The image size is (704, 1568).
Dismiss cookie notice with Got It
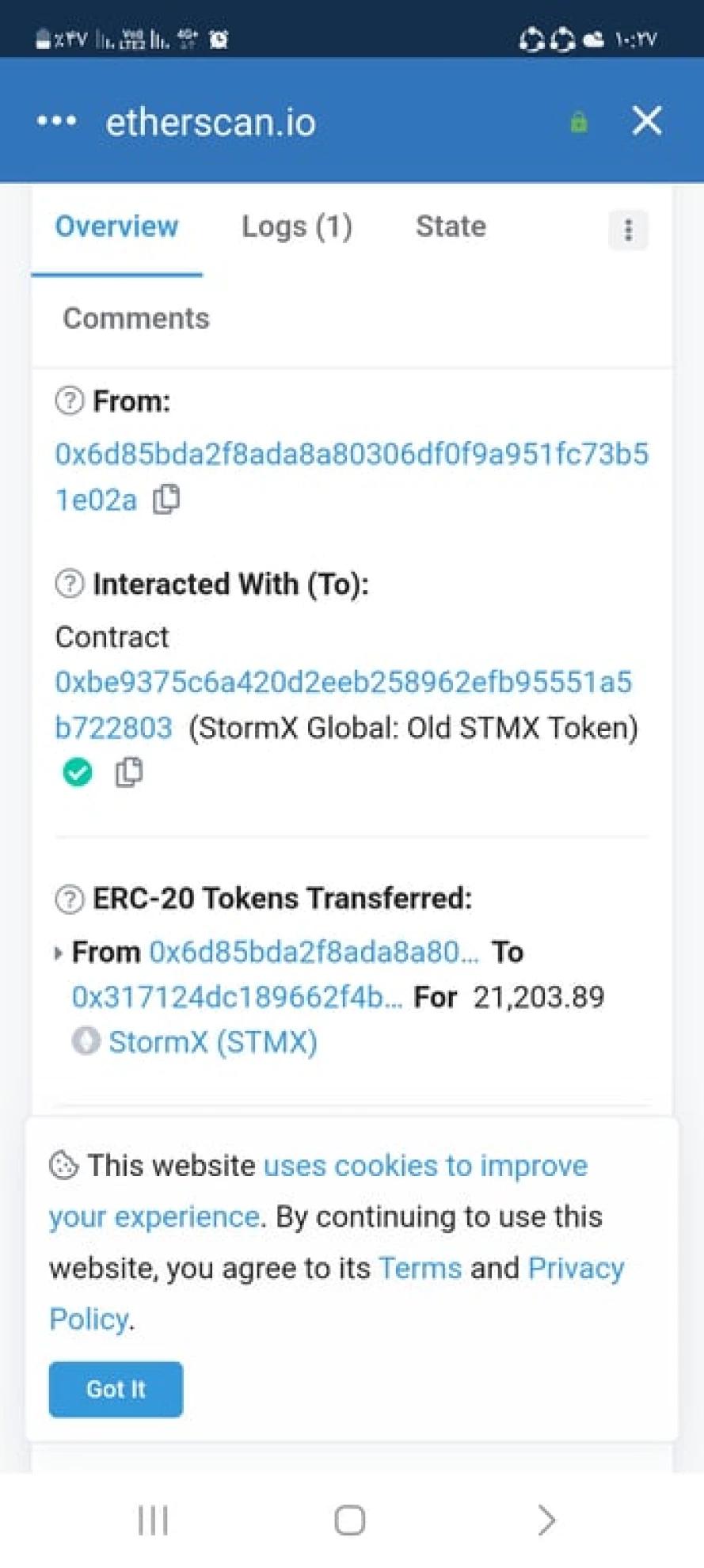coord(116,1389)
